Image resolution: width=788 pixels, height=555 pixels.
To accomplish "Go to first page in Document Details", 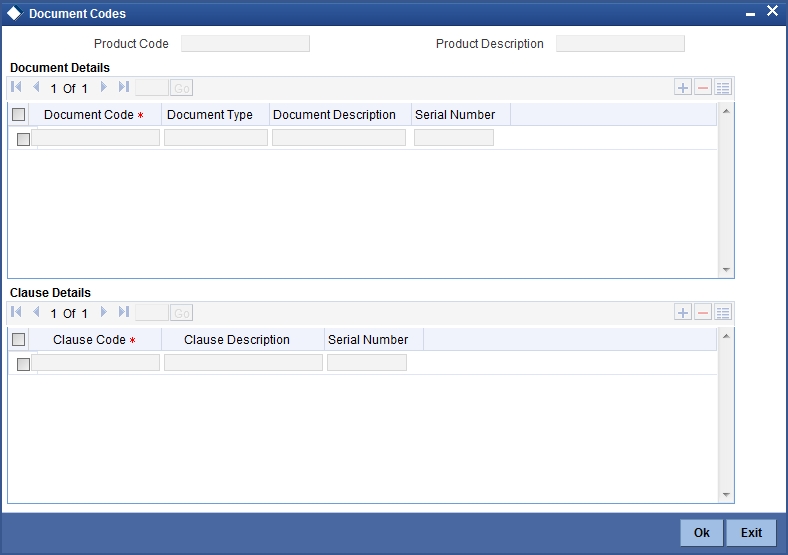I will (16, 87).
